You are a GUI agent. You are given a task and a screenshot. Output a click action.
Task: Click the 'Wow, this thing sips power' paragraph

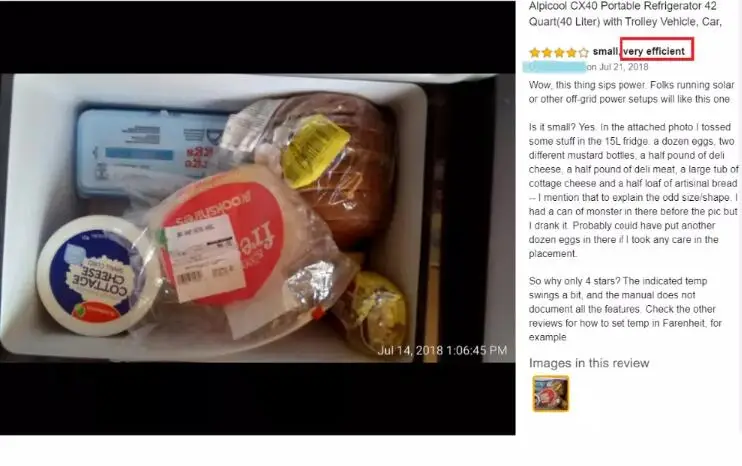(631, 92)
